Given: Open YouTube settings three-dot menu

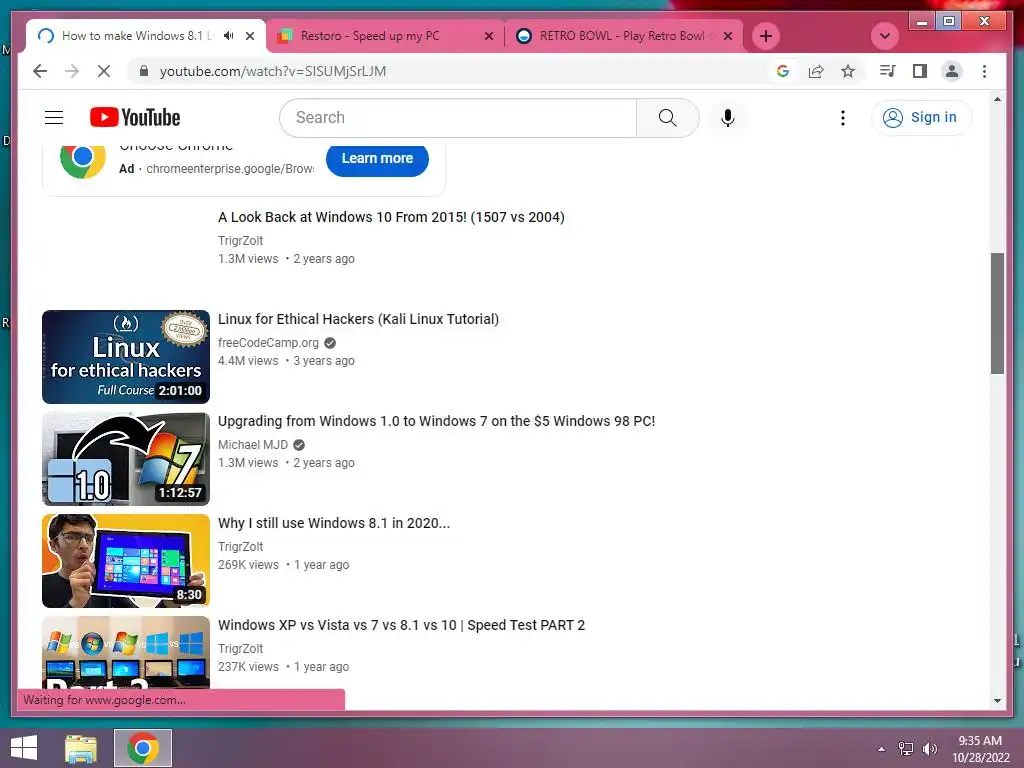Looking at the screenshot, I should point(842,118).
